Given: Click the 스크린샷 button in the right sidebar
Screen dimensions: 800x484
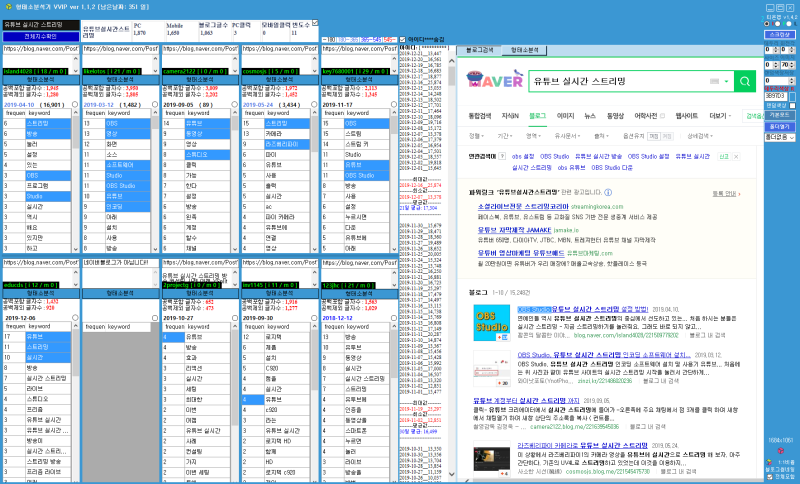Looking at the screenshot, I should pos(780,35).
